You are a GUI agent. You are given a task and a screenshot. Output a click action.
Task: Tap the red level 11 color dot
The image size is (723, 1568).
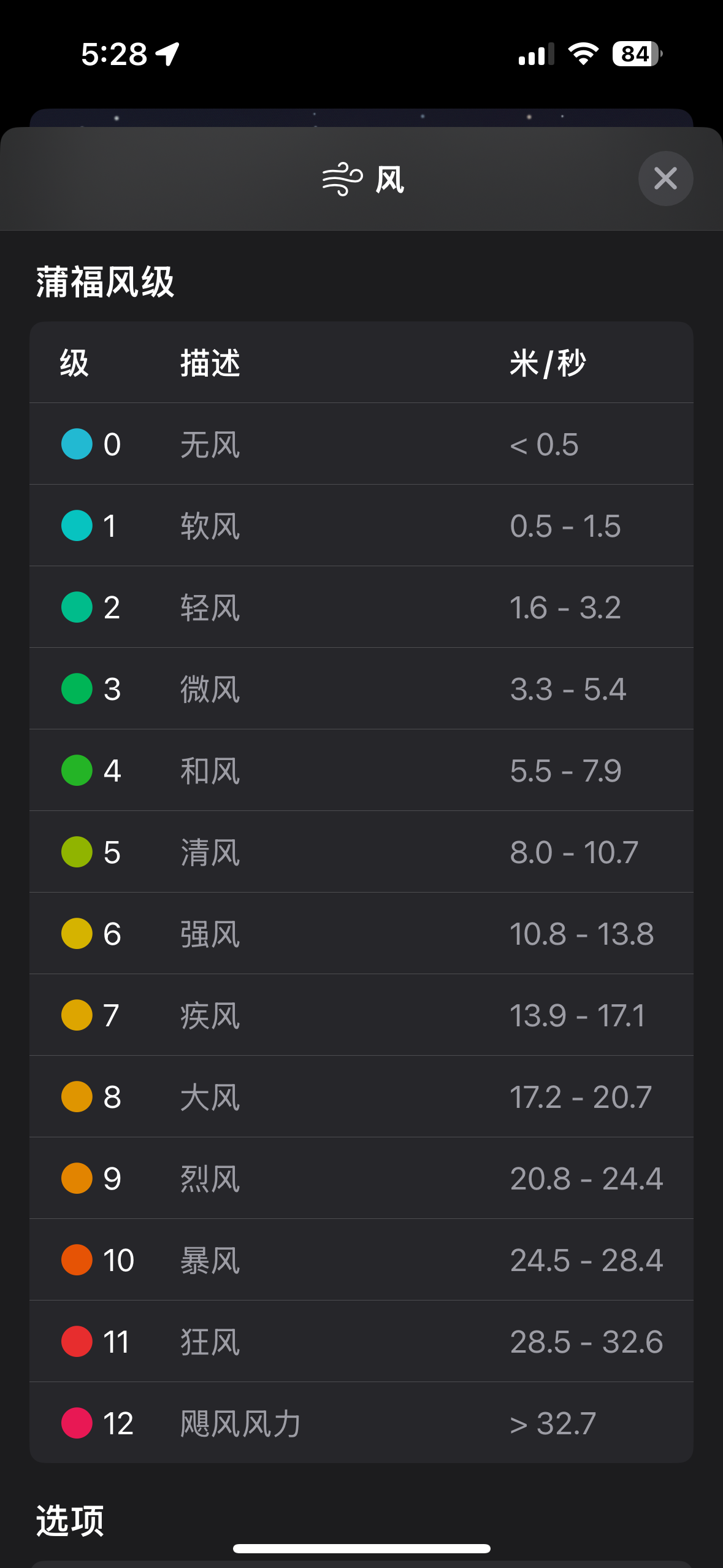tap(77, 1342)
